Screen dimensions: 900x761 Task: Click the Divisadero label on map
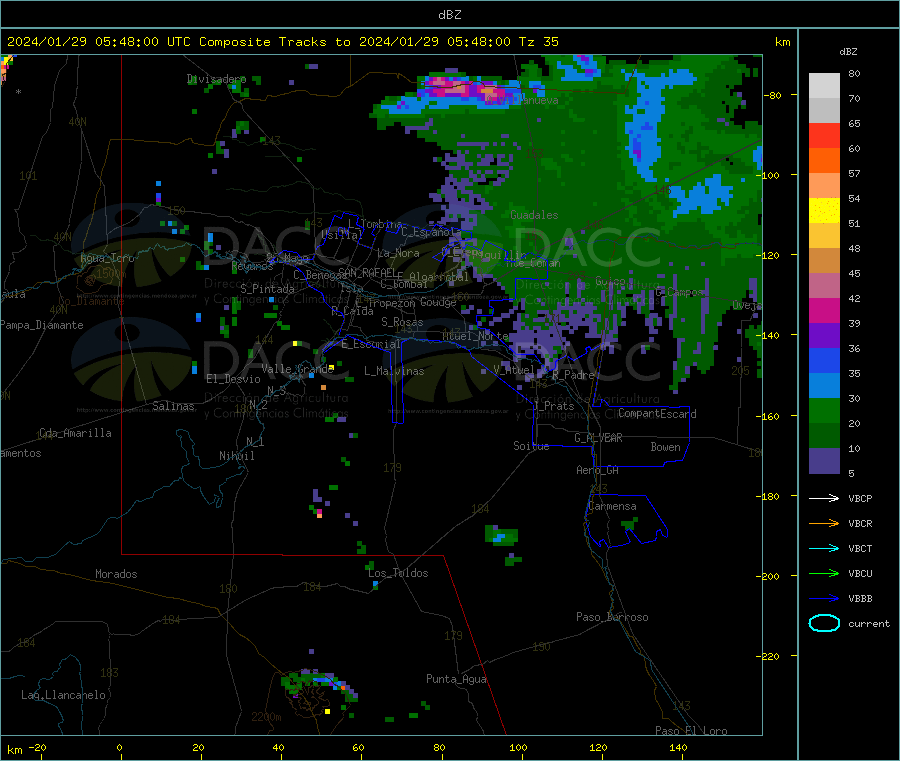point(216,79)
